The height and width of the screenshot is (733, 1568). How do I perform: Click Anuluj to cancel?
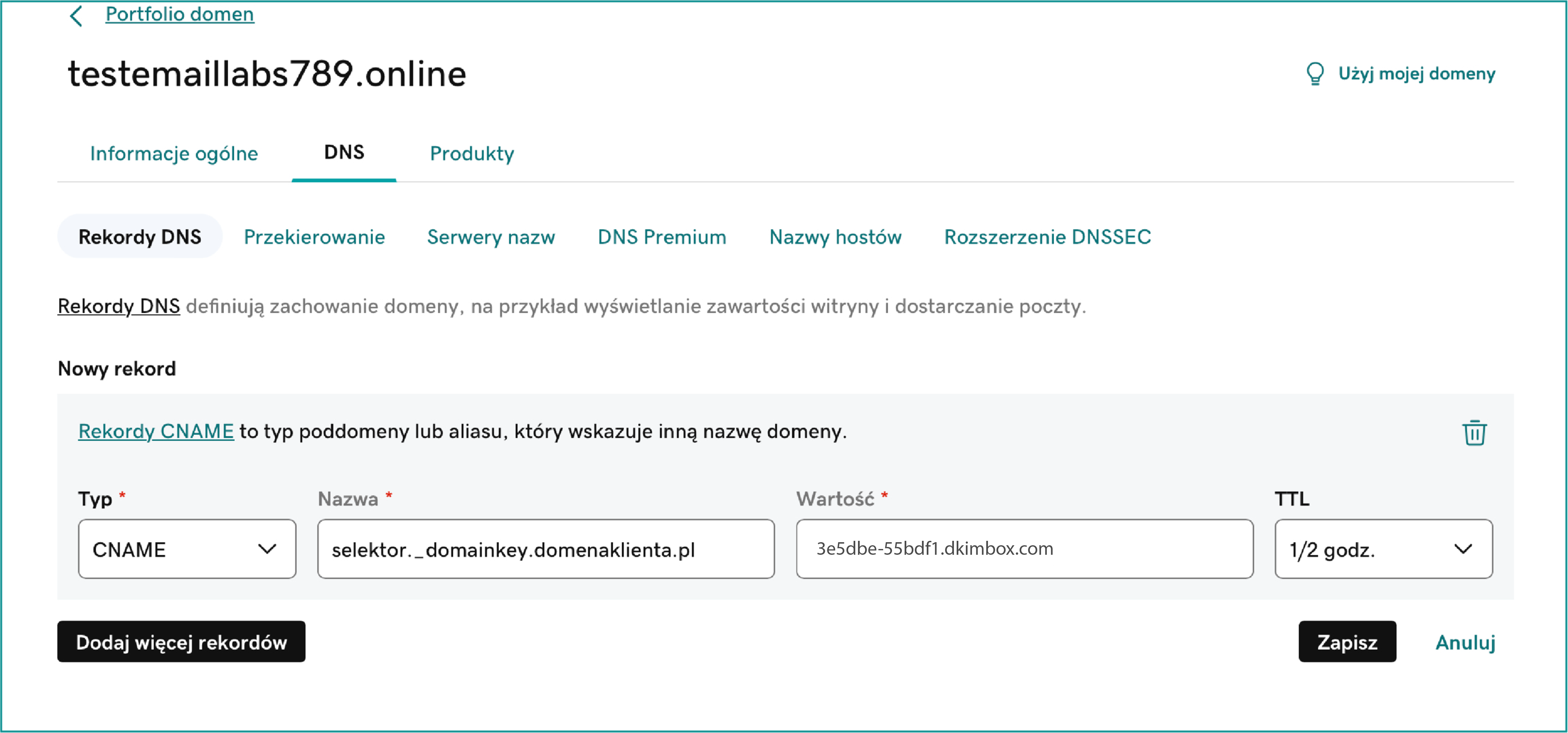tap(1465, 642)
